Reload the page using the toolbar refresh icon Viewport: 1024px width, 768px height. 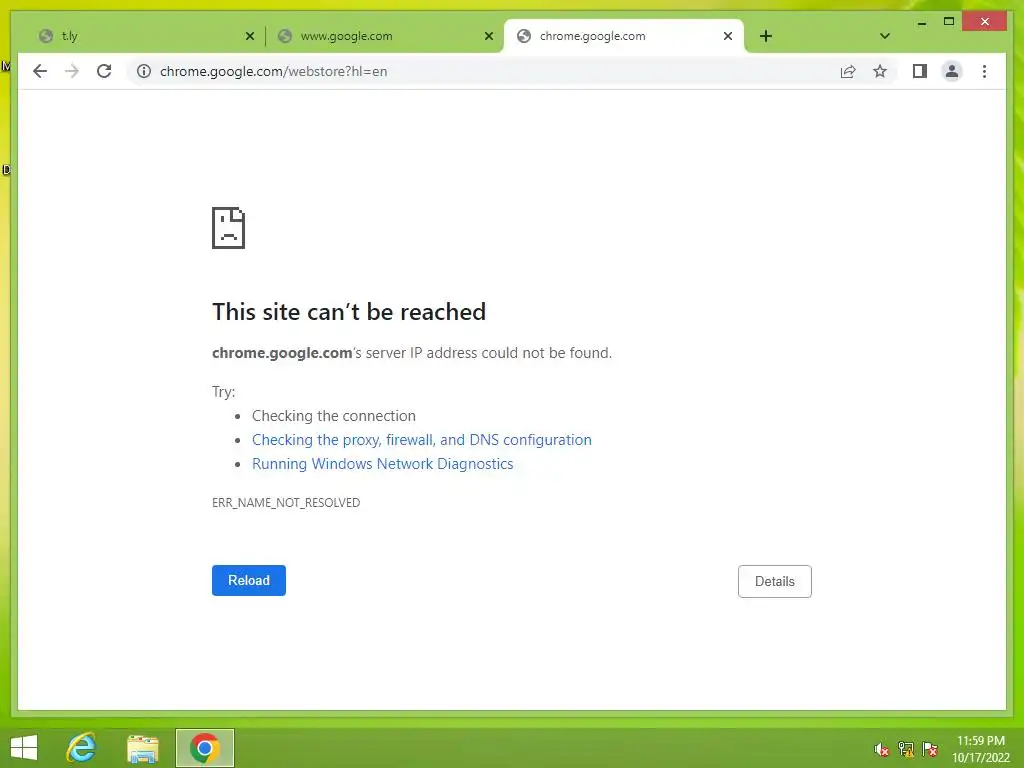click(x=104, y=71)
